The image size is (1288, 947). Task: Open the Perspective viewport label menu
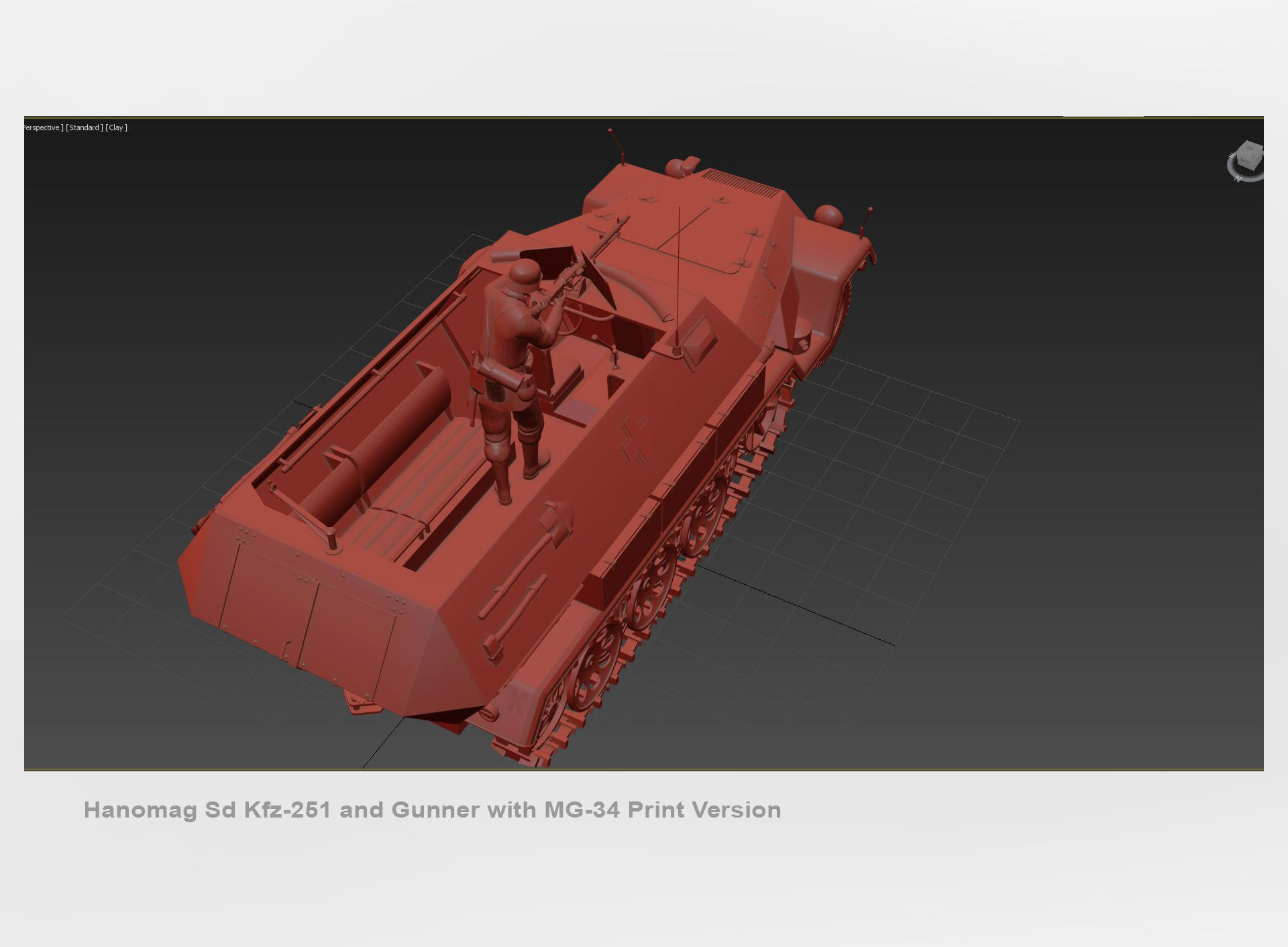(44, 127)
